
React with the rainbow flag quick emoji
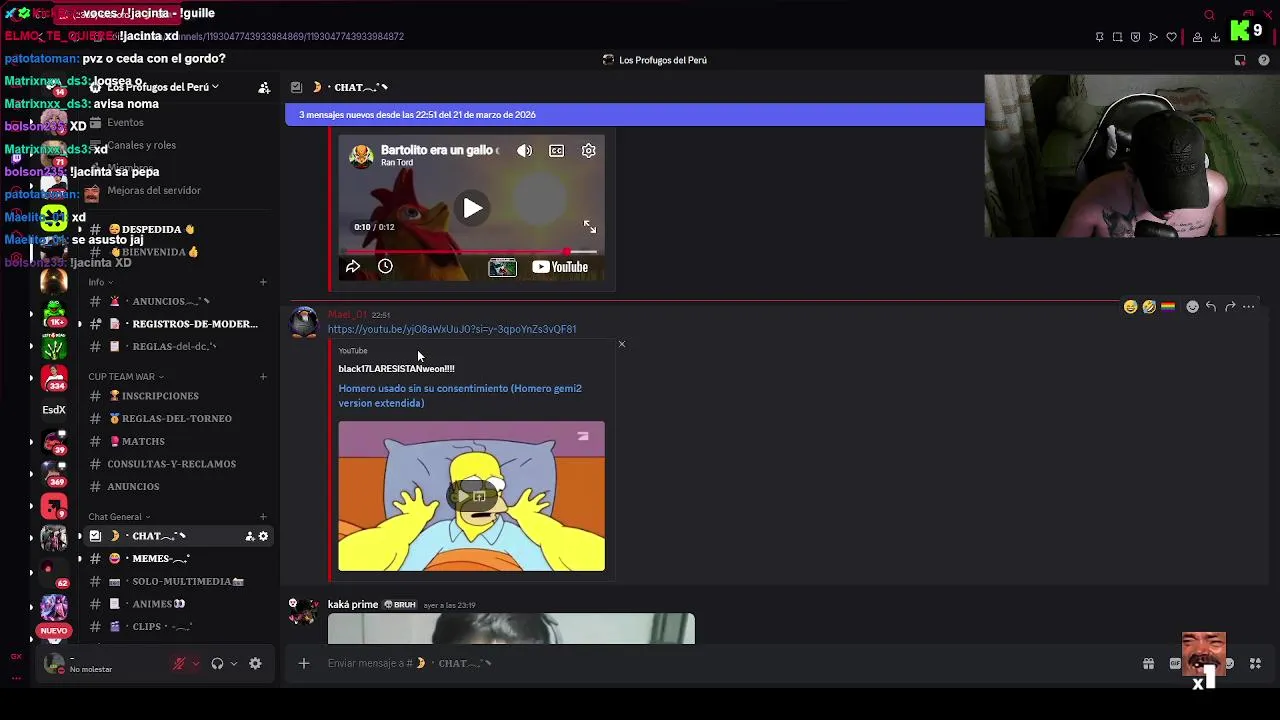[1167, 307]
